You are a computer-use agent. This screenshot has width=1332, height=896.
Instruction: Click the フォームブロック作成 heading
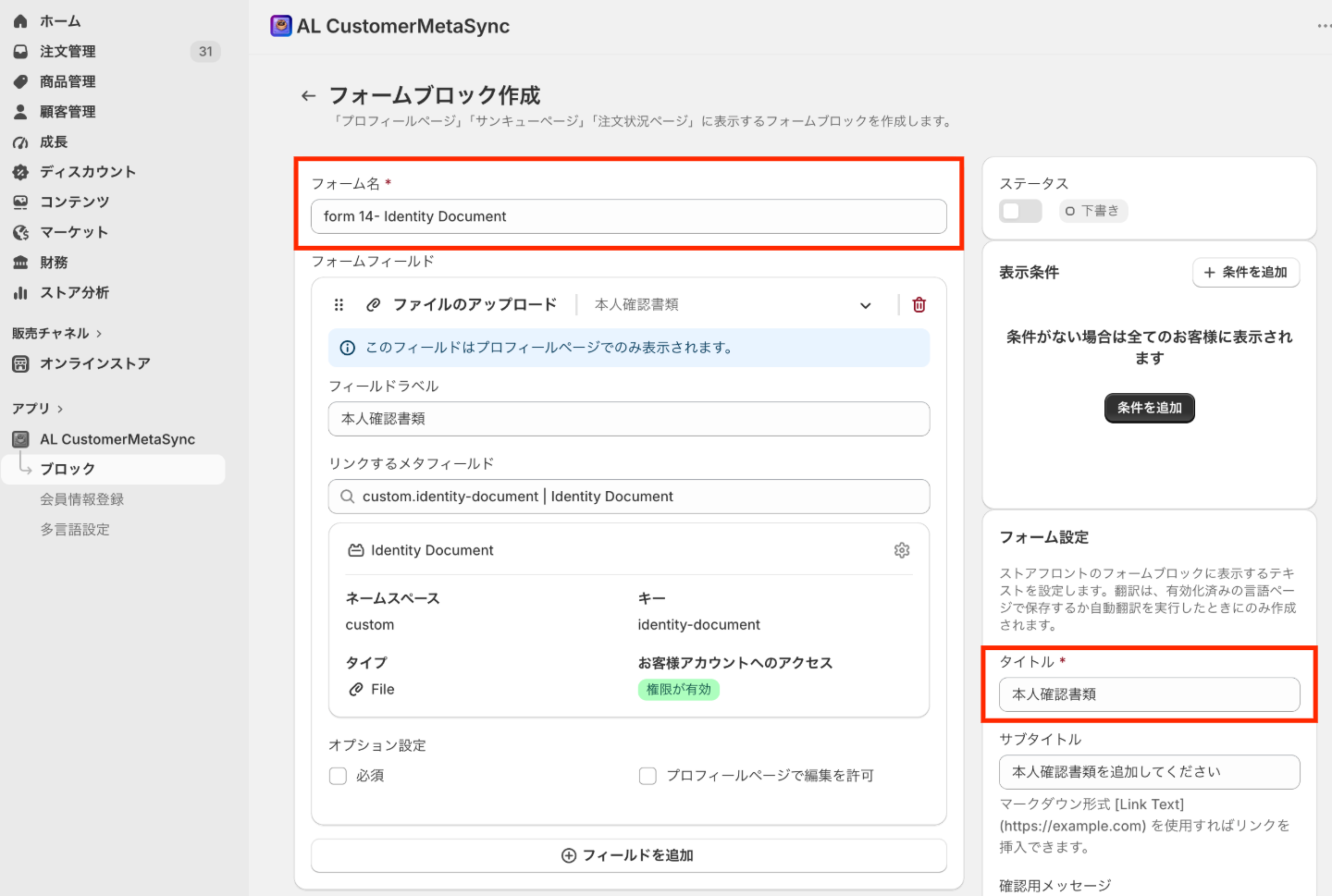[435, 95]
